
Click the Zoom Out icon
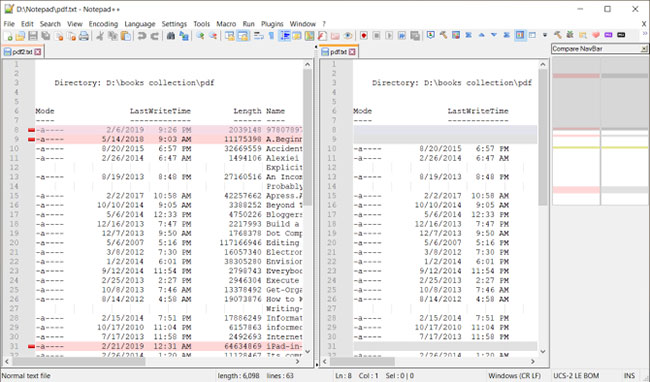pos(213,36)
